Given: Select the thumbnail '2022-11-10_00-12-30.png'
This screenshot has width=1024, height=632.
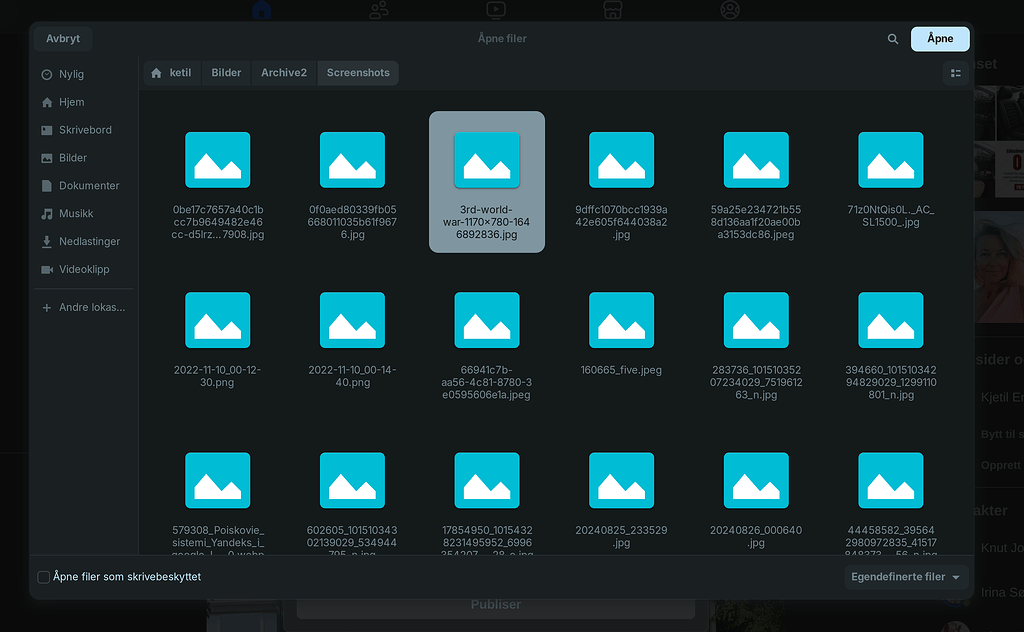Looking at the screenshot, I should click(217, 320).
